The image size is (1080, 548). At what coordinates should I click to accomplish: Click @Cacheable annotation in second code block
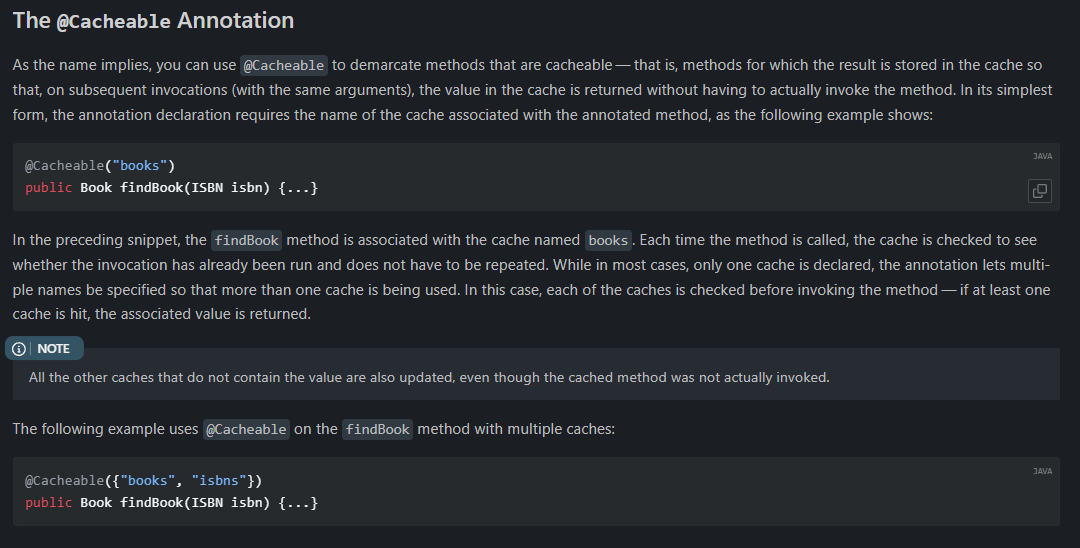[65, 481]
